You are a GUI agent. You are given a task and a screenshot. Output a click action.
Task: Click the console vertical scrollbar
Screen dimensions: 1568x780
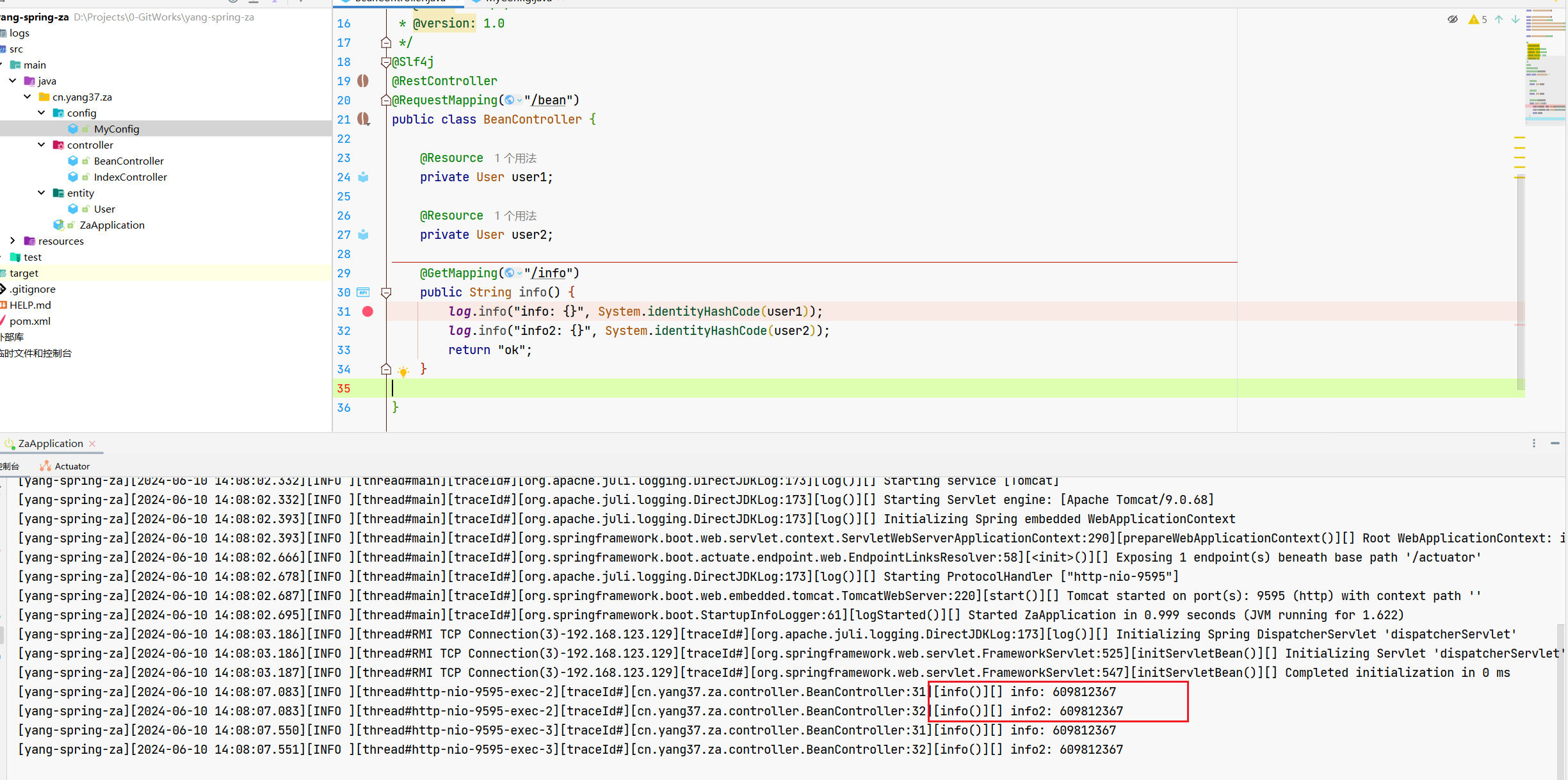coord(1561,701)
